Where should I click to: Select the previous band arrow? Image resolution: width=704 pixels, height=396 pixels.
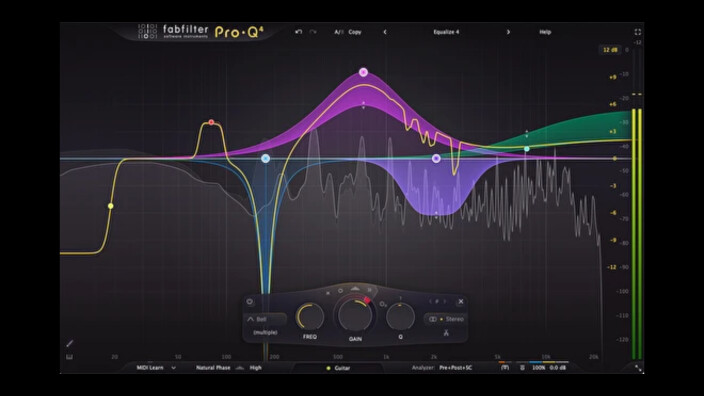point(430,301)
